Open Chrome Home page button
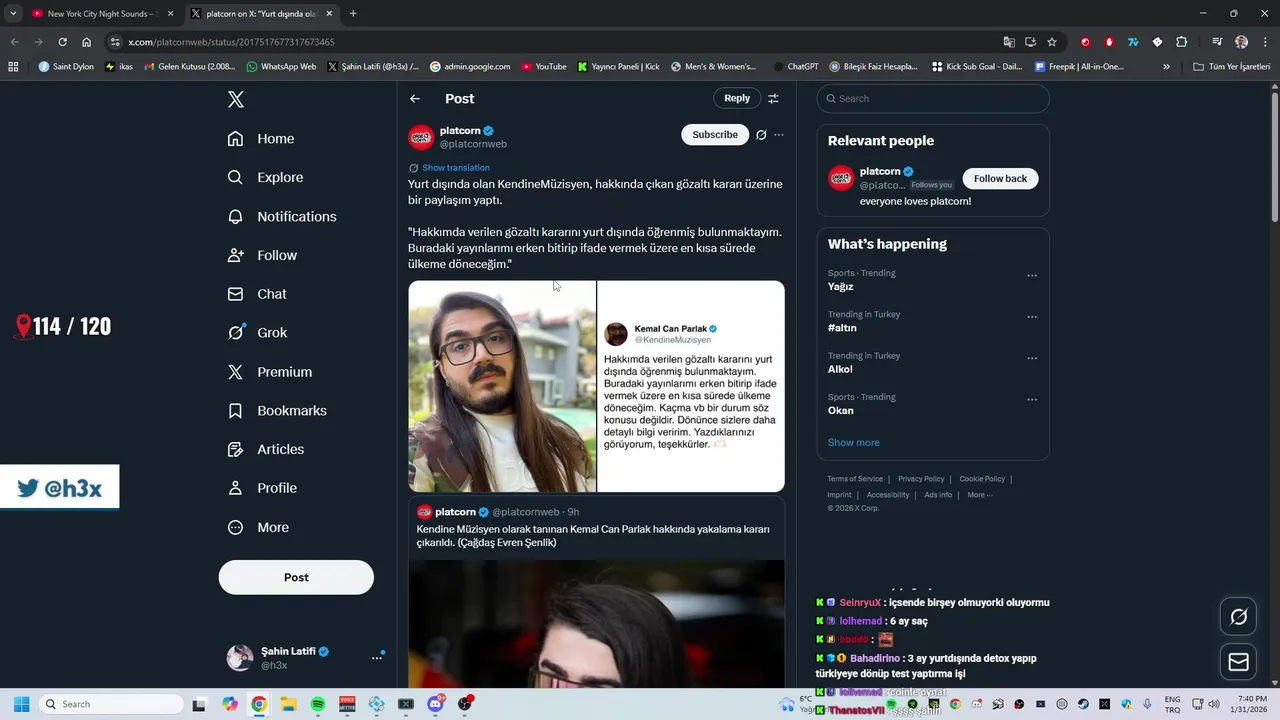1280x720 pixels. 87,42
